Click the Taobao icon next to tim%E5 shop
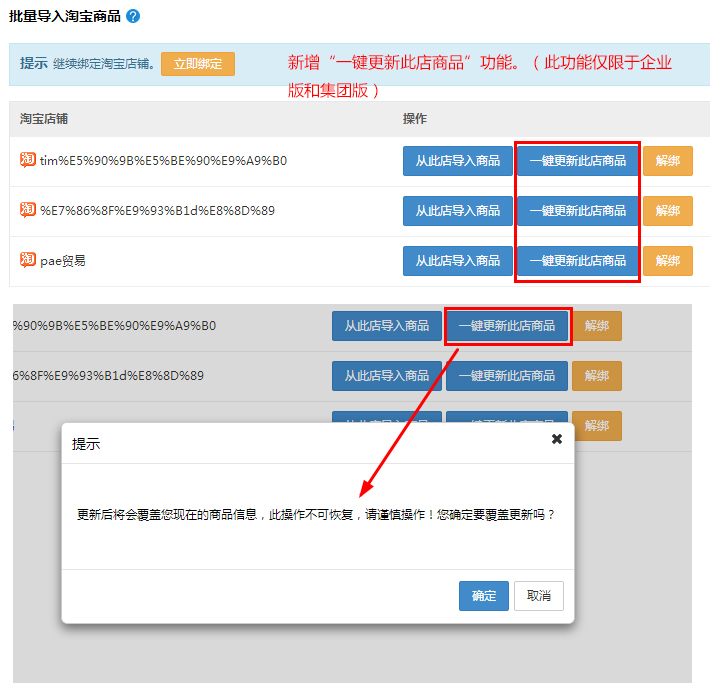710x696 pixels. point(28,160)
